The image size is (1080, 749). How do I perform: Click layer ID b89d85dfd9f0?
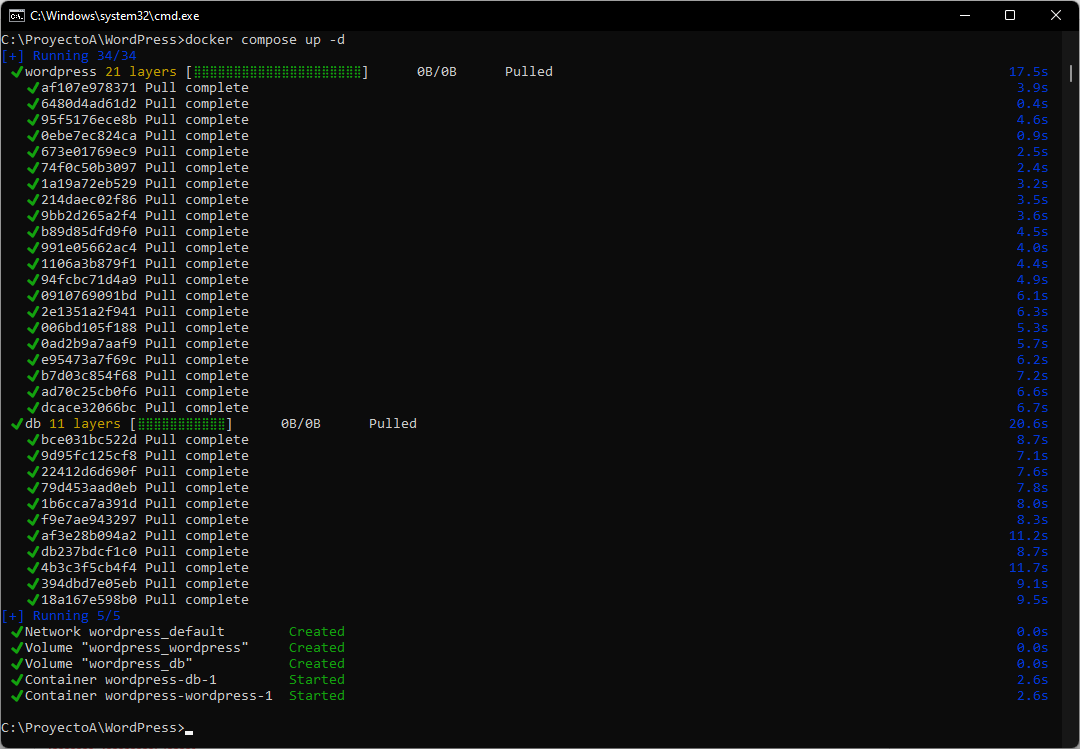(x=89, y=232)
